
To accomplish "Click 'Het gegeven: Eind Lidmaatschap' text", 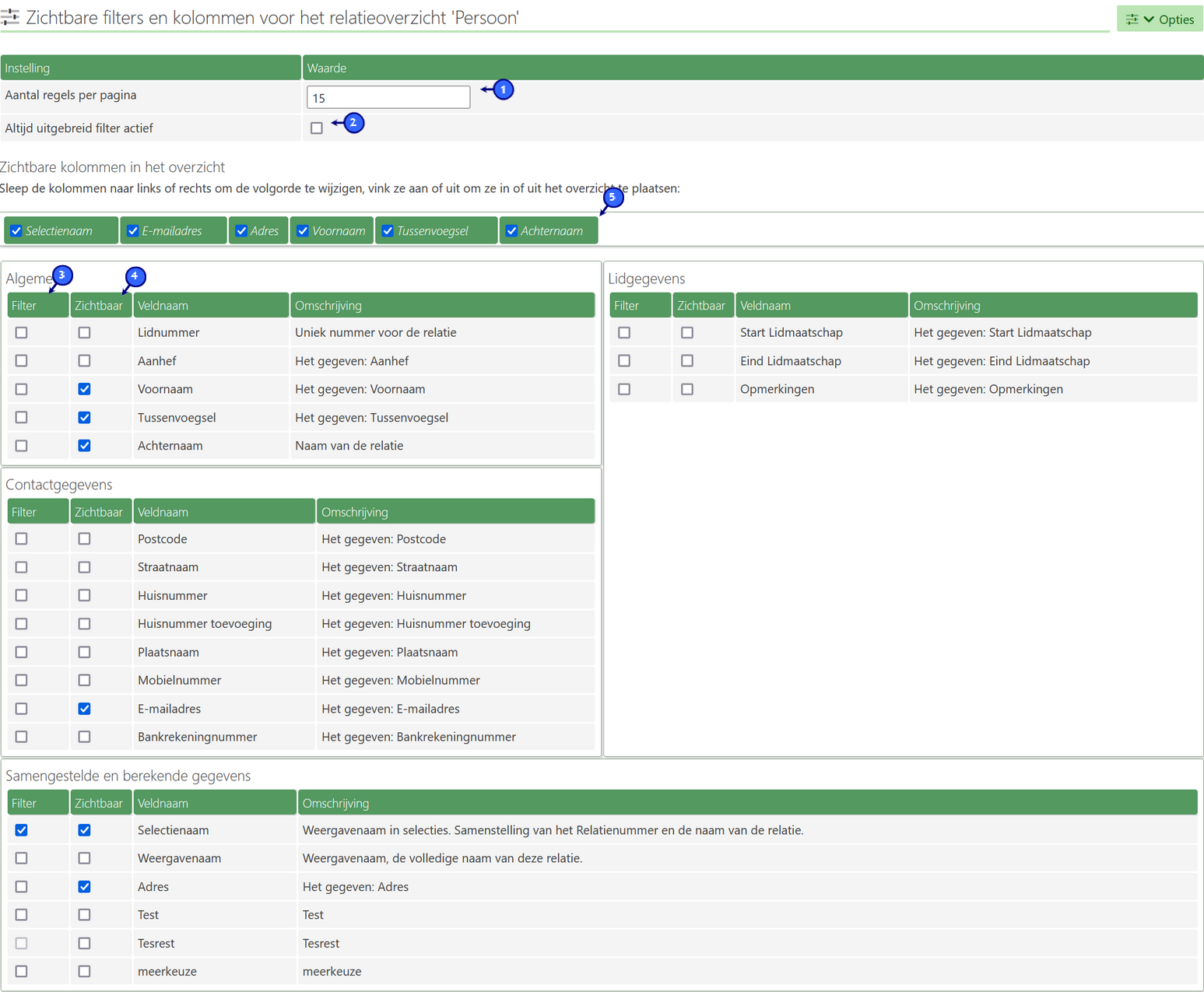I will (1002, 361).
